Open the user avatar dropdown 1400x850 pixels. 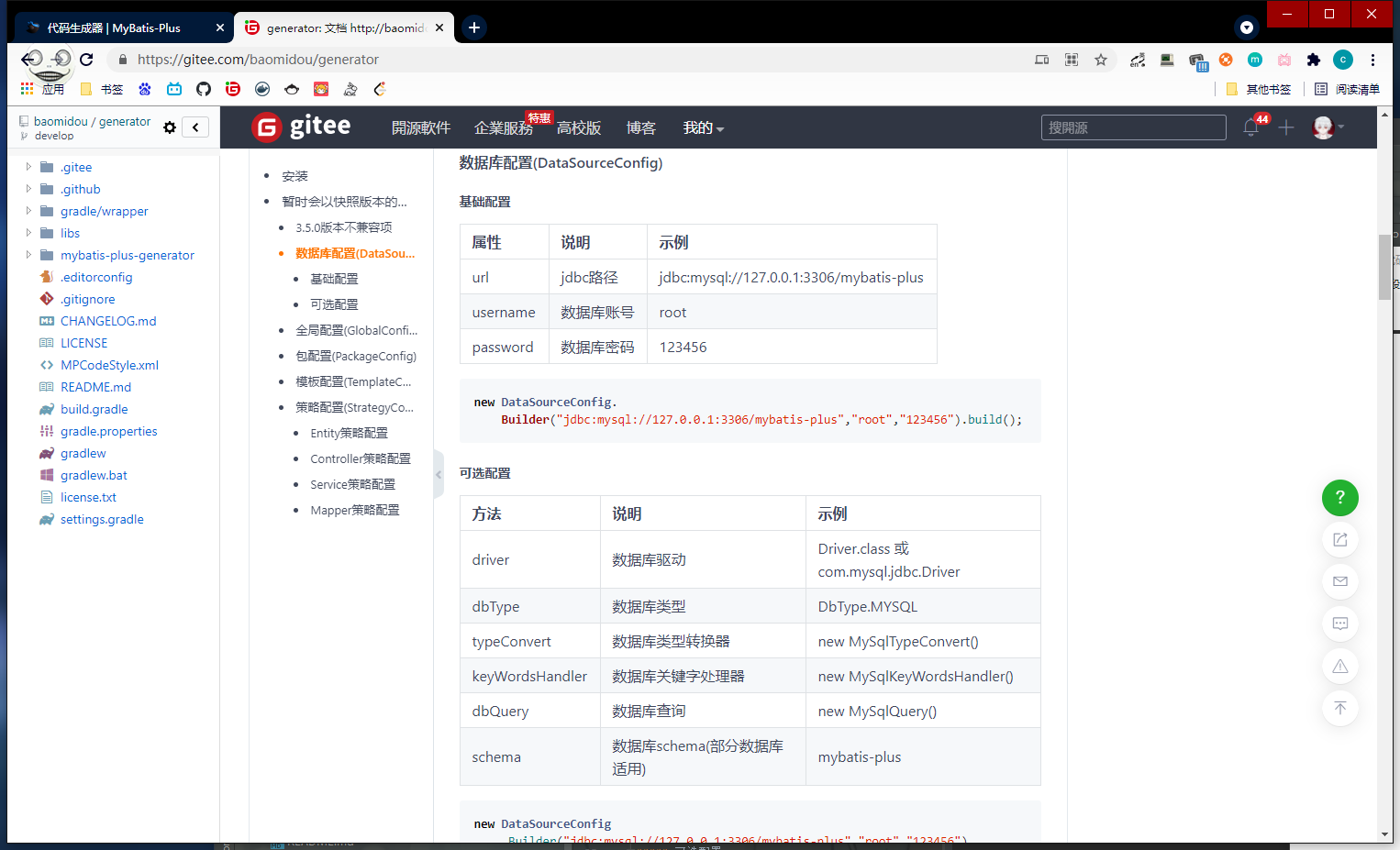1328,127
